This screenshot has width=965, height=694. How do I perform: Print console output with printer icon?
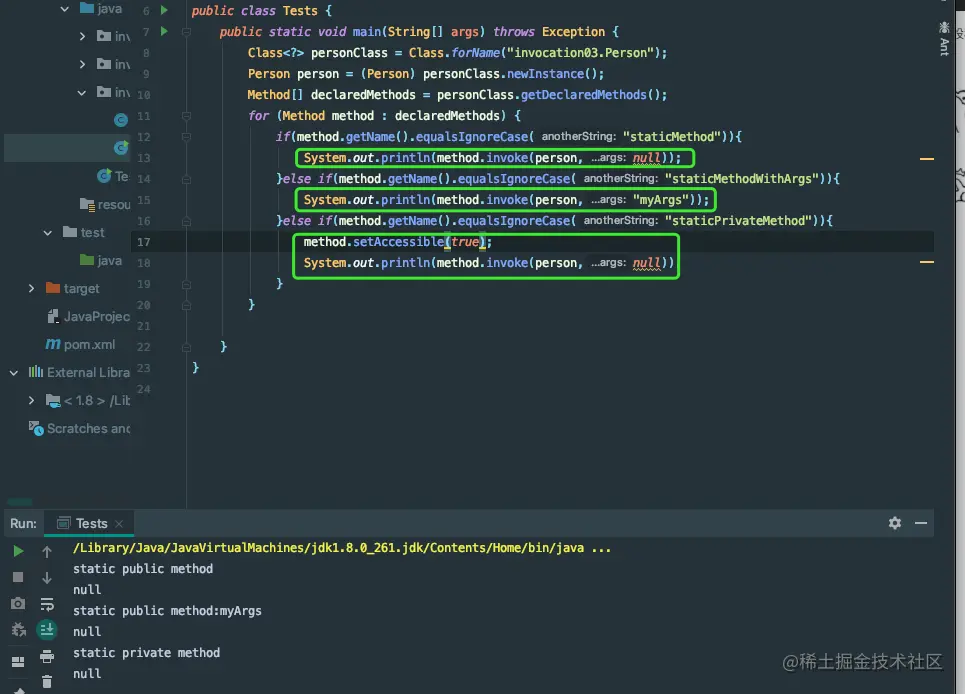click(47, 656)
